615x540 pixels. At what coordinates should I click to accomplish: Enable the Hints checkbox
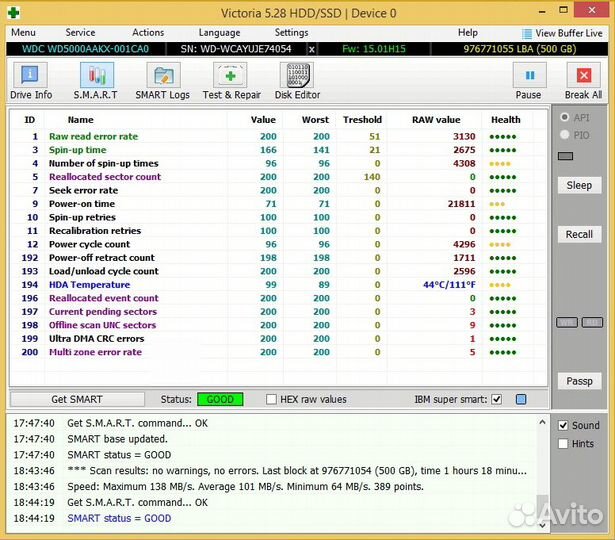pos(563,444)
